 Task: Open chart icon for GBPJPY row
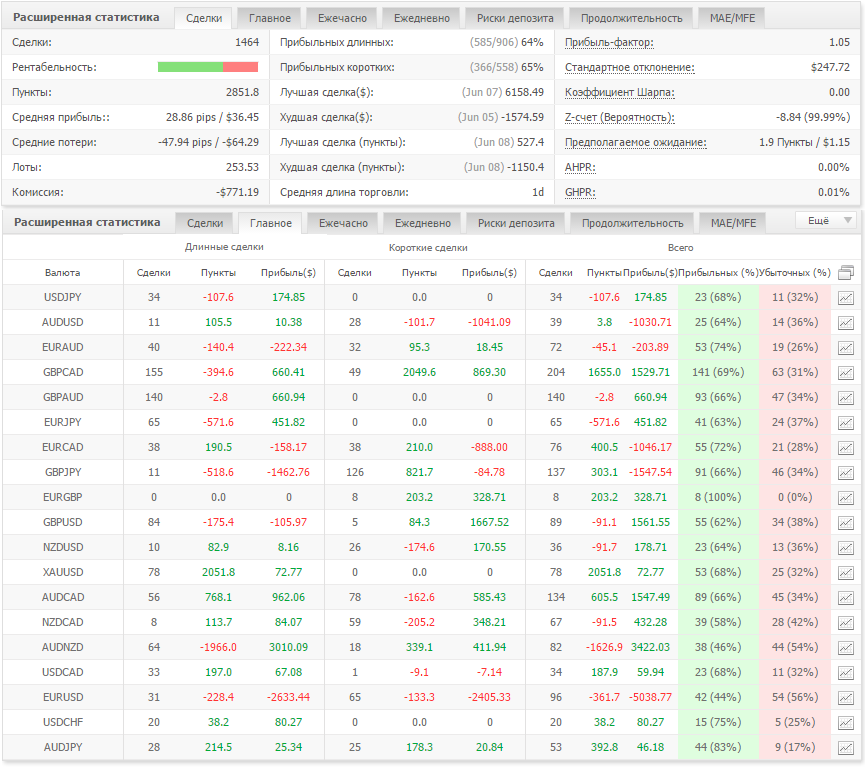click(x=846, y=473)
